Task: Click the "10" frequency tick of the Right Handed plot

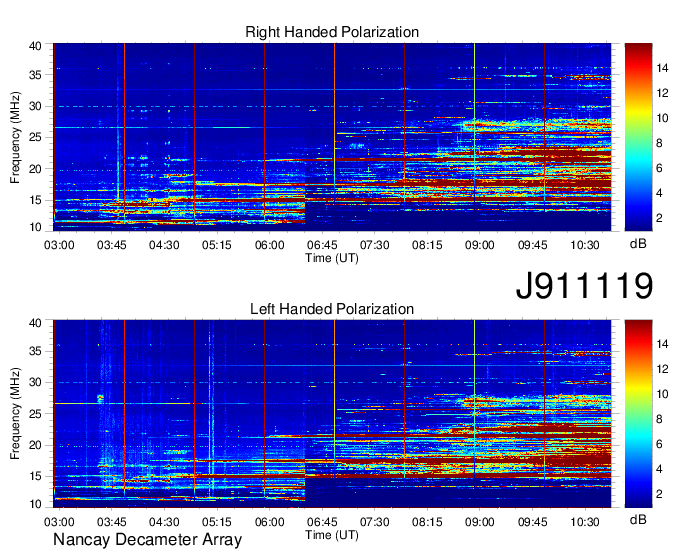Action: pyautogui.click(x=35, y=227)
